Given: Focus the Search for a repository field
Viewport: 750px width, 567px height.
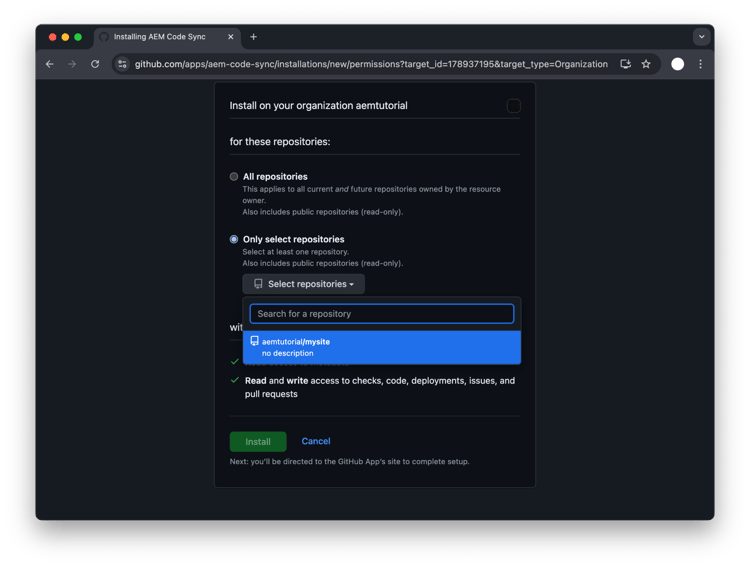Looking at the screenshot, I should coord(382,314).
